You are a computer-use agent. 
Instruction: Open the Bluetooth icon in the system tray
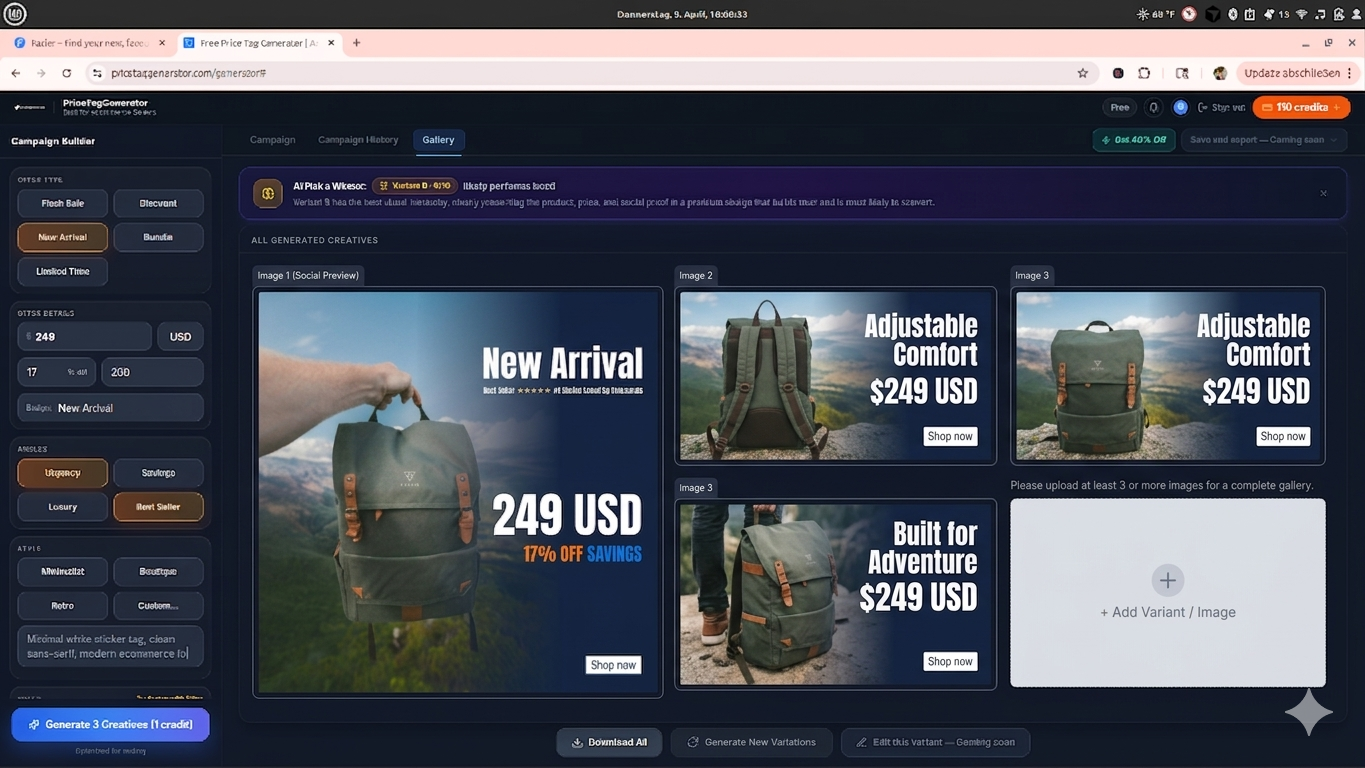[1232, 14]
